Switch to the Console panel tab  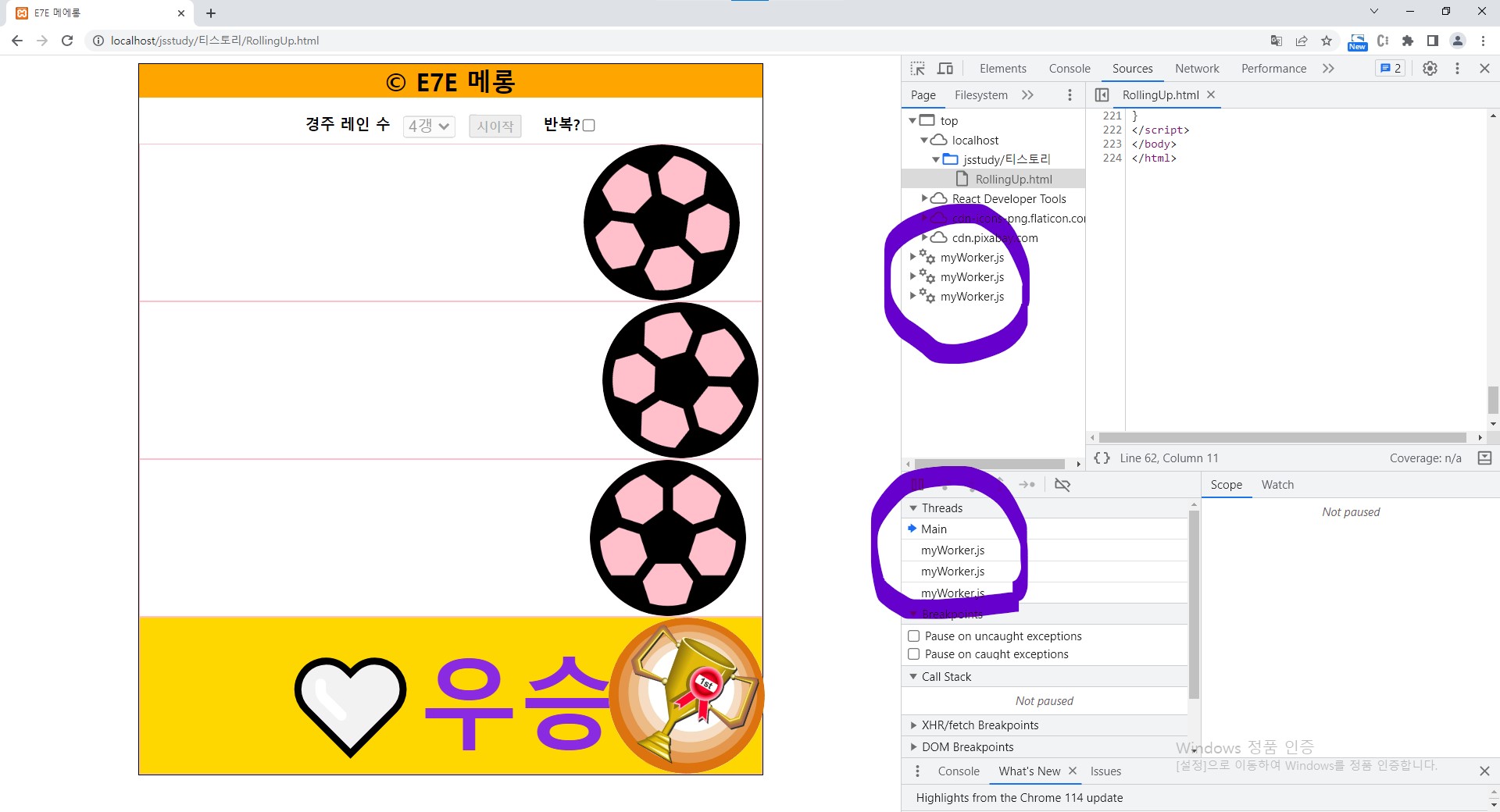point(1070,69)
